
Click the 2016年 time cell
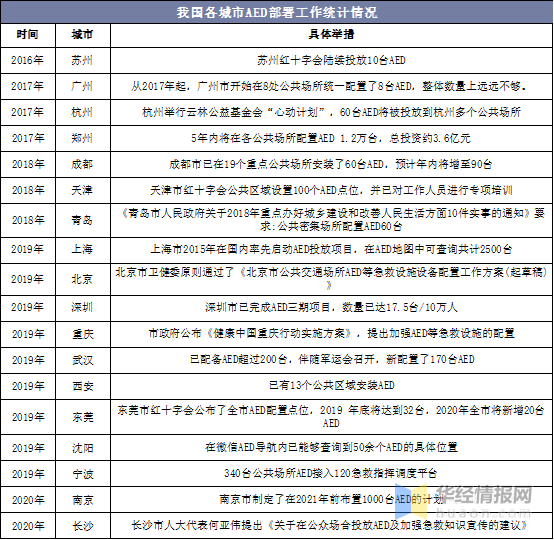(28, 60)
